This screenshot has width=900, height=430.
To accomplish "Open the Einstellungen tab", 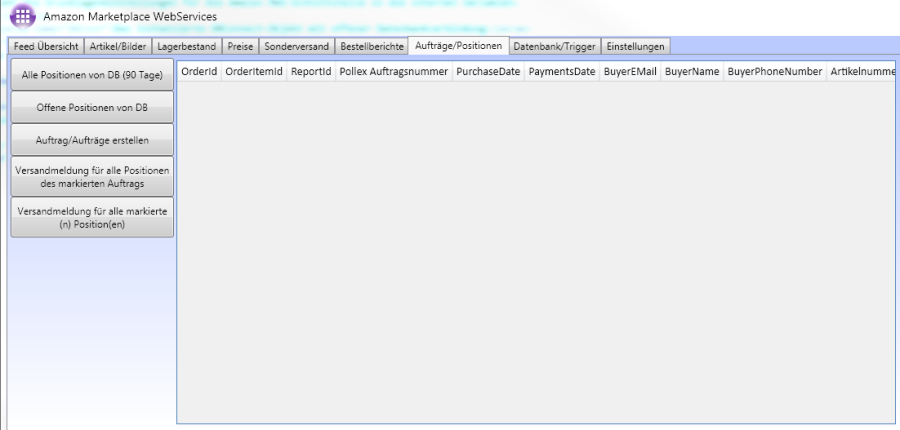I will pos(635,47).
